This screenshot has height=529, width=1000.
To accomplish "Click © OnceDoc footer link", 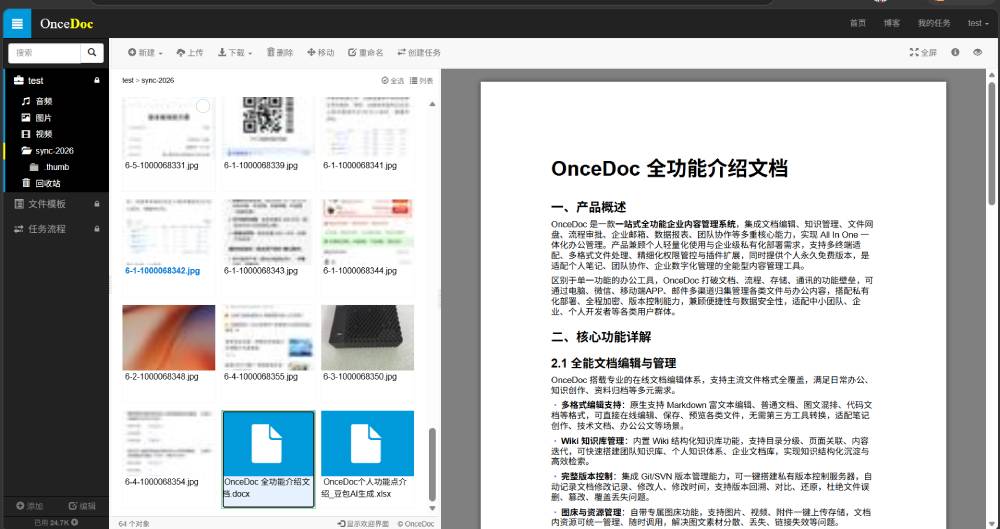I will coord(416,524).
